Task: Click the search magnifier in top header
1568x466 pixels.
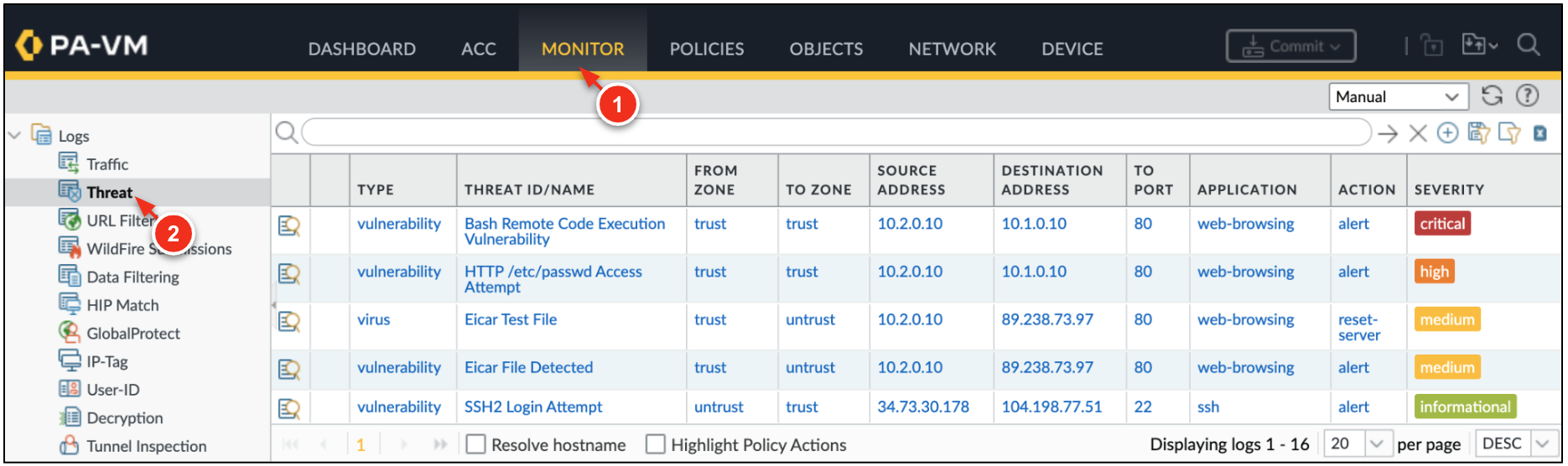Action: [1528, 45]
